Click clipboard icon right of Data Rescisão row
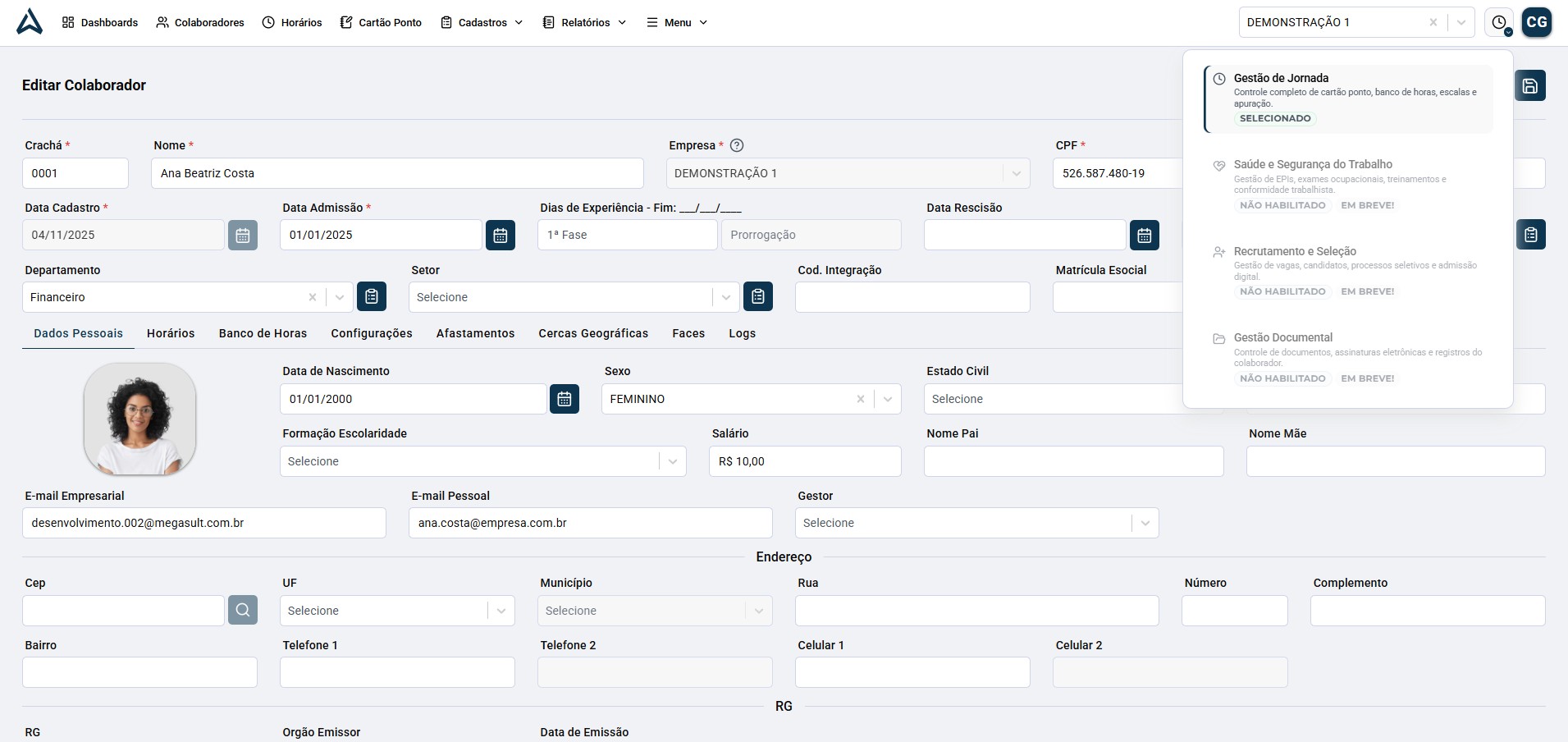The image size is (1568, 742). 1531,235
